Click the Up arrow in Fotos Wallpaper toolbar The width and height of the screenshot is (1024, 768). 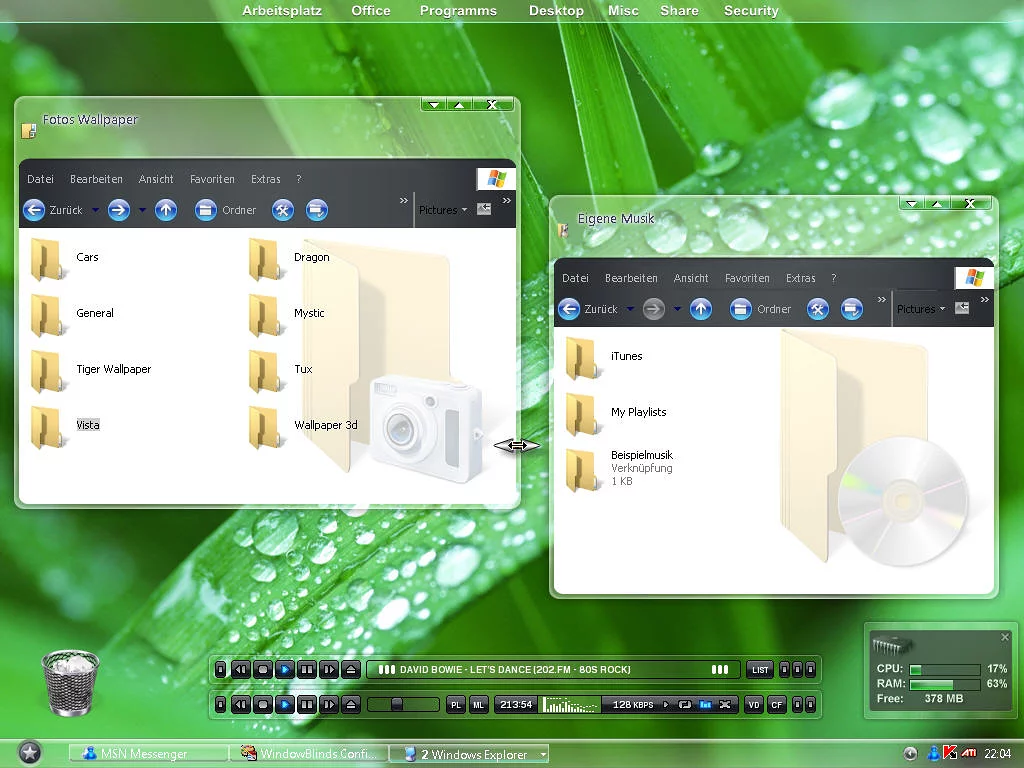coord(166,210)
